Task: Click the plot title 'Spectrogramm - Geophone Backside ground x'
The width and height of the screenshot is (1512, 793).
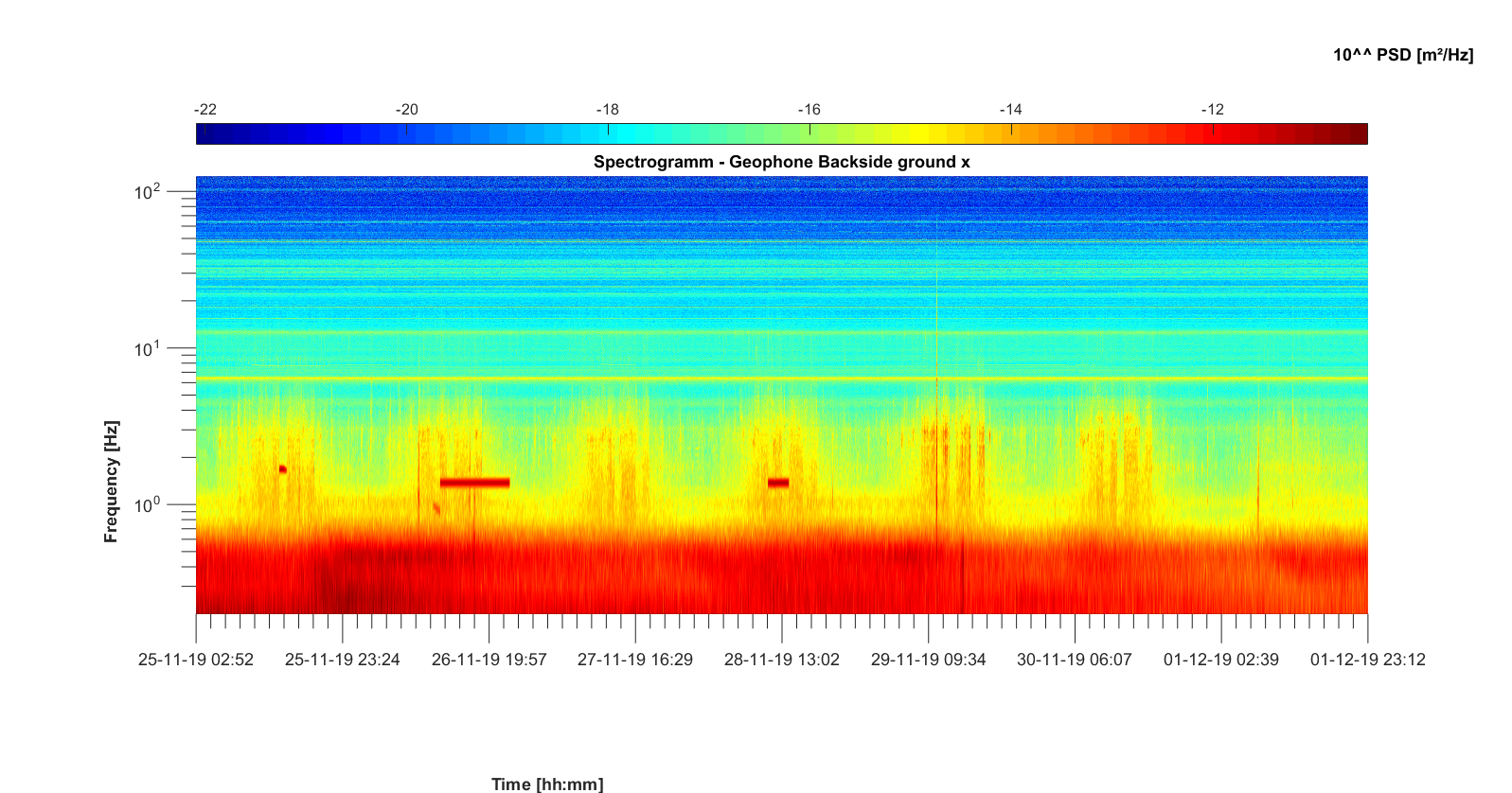Action: pyautogui.click(x=781, y=162)
